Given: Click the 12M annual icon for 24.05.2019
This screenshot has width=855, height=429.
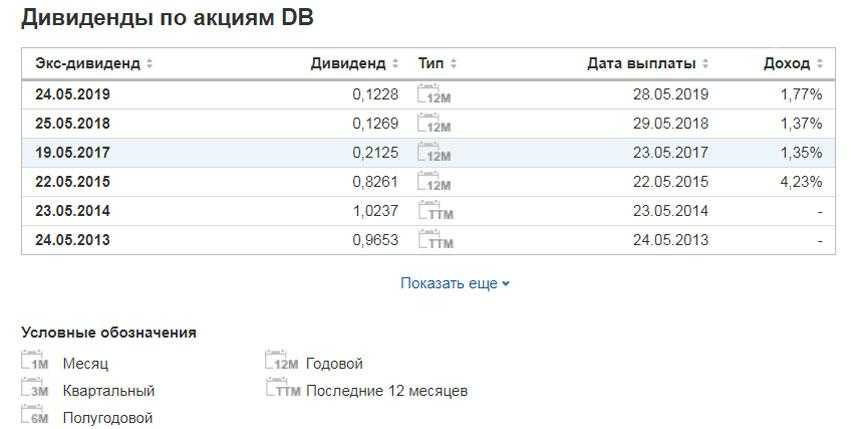Looking at the screenshot, I should click(434, 95).
